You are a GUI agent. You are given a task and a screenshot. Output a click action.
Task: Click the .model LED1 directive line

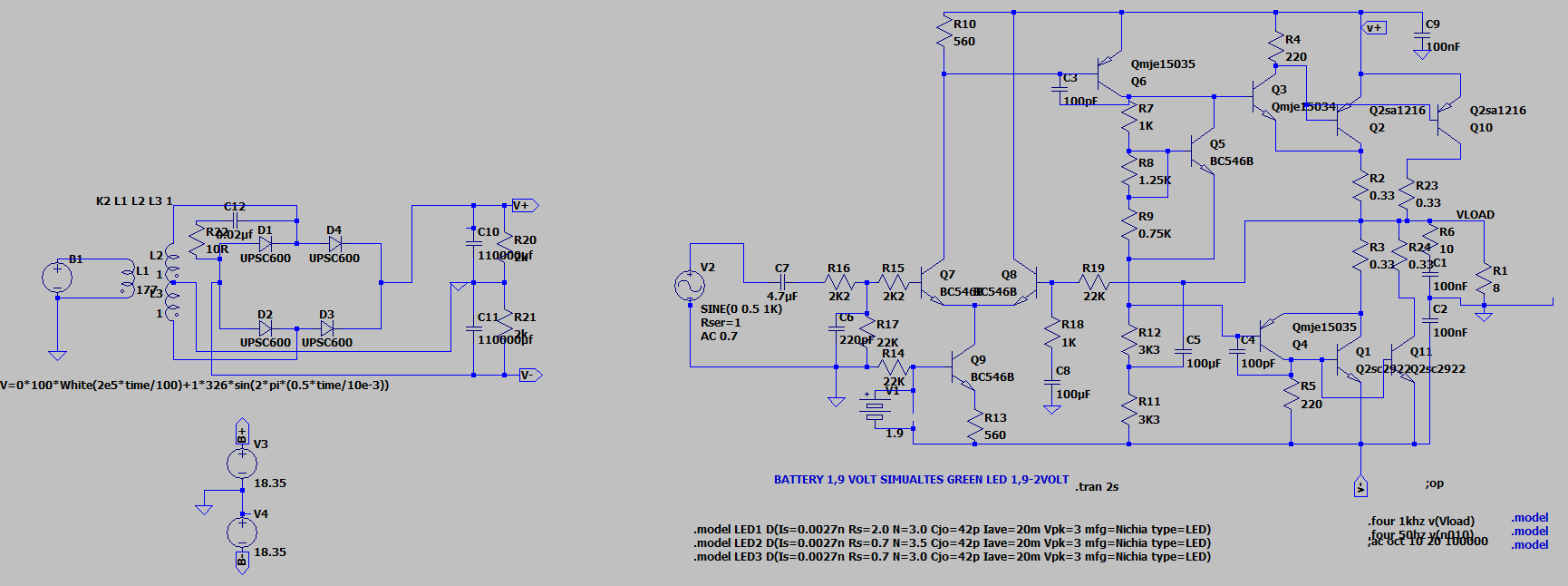[953, 529]
